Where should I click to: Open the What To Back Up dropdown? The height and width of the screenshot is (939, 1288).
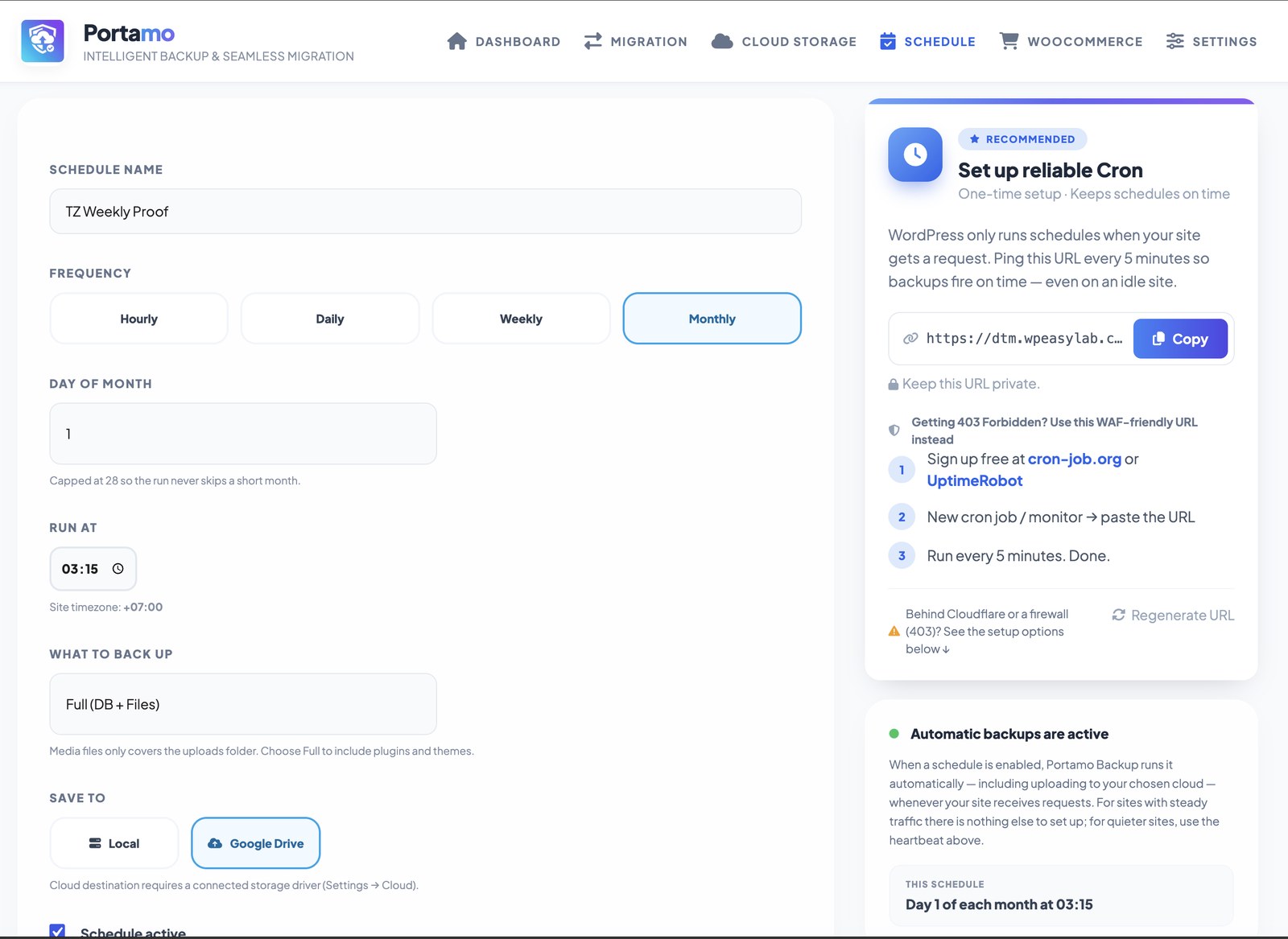(x=243, y=704)
